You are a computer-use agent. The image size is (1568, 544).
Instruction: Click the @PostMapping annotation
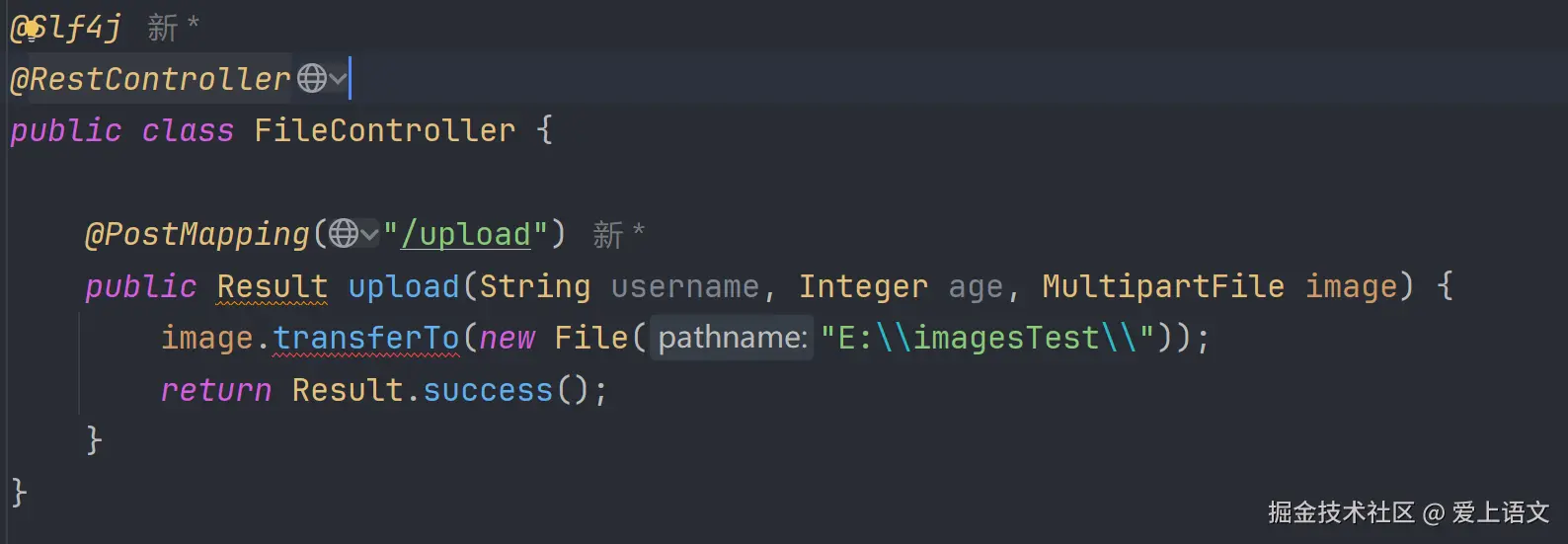click(x=197, y=234)
